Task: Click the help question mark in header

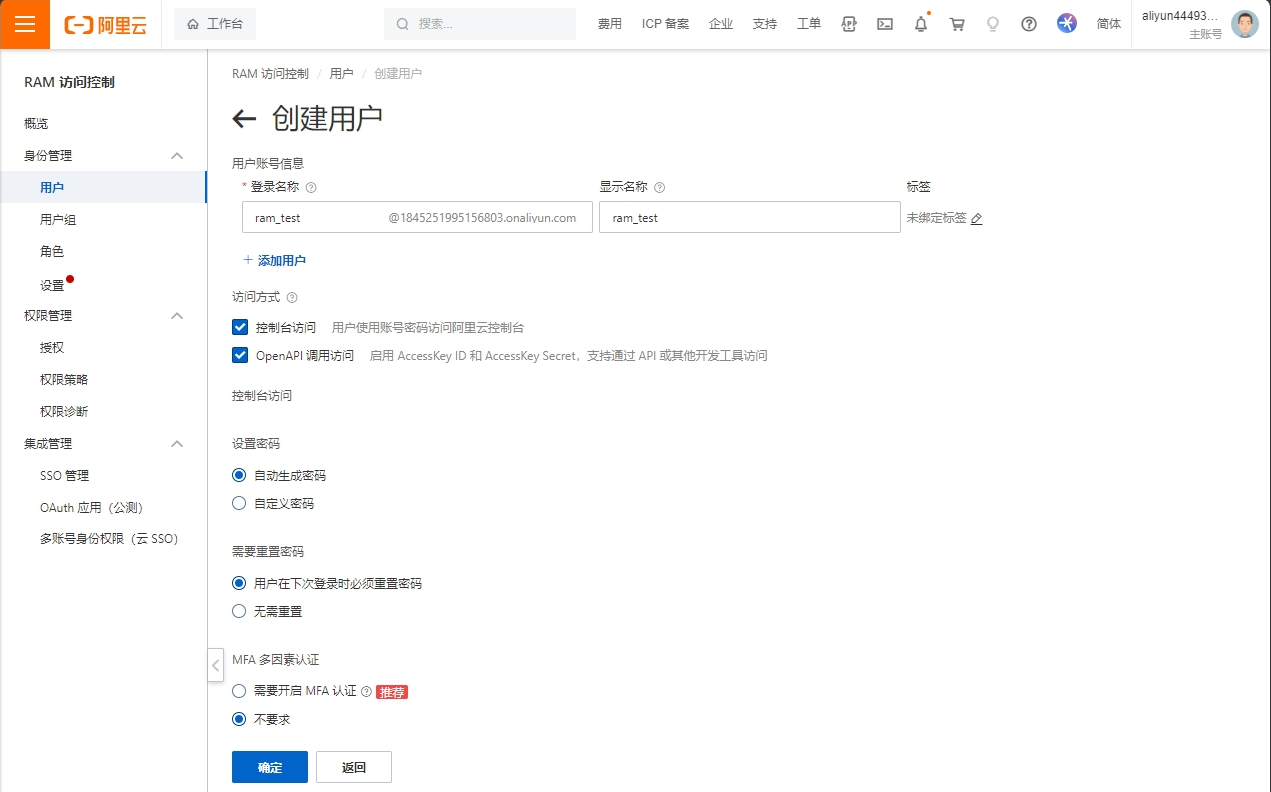Action: pos(1029,24)
